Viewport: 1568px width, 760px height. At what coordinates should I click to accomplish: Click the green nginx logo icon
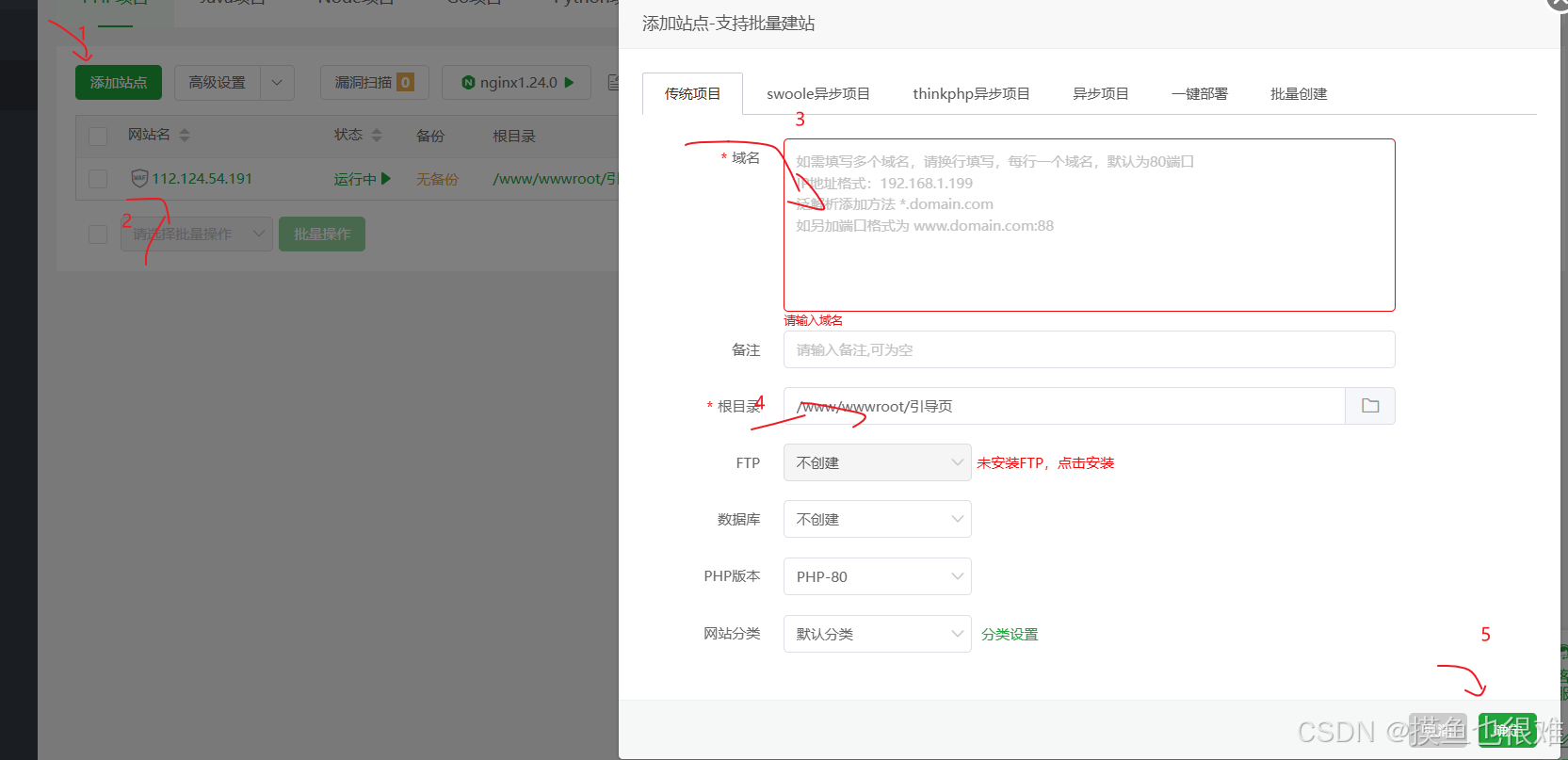(x=468, y=83)
